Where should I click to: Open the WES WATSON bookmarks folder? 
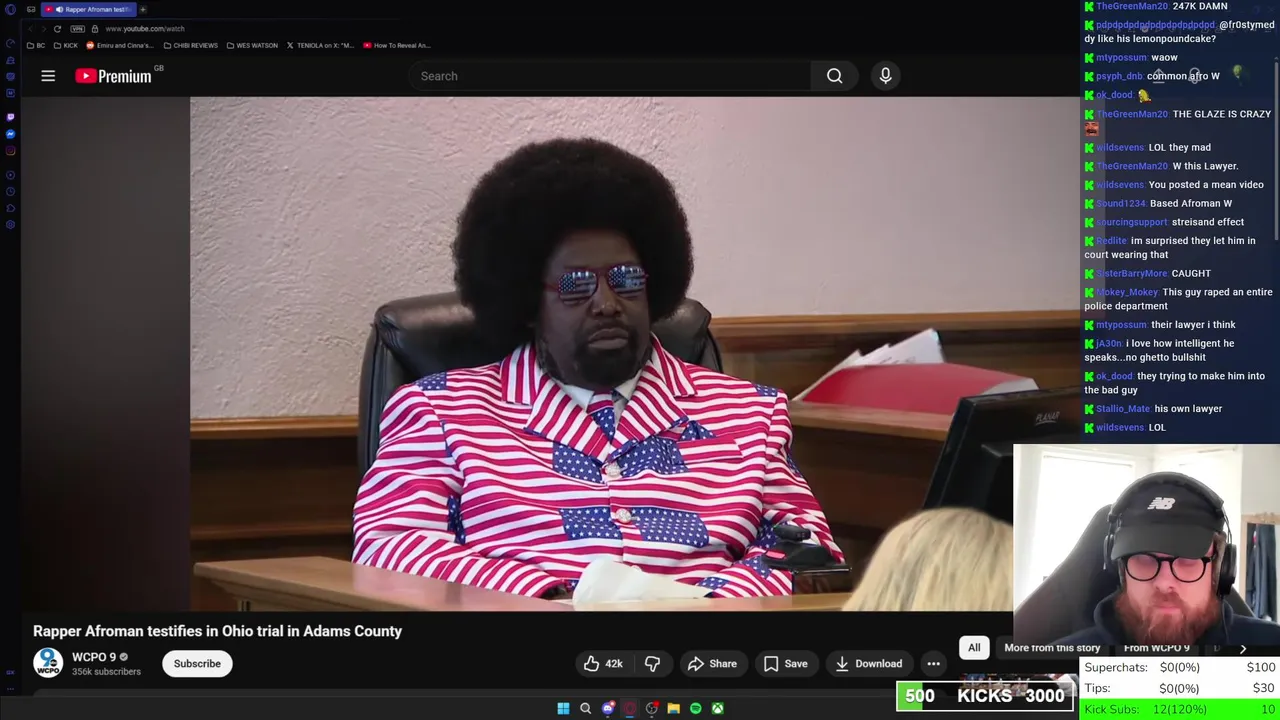pos(252,45)
